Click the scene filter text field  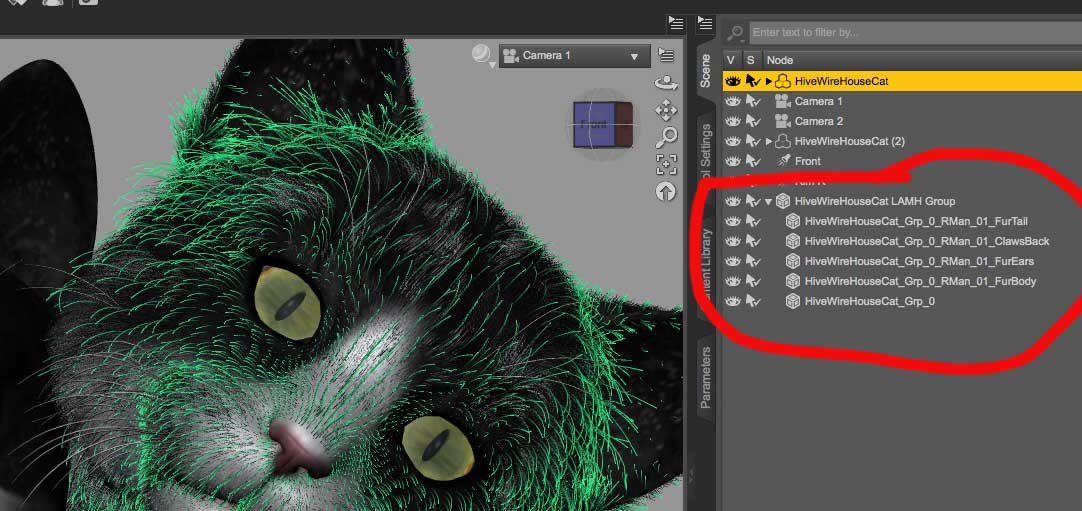click(910, 32)
